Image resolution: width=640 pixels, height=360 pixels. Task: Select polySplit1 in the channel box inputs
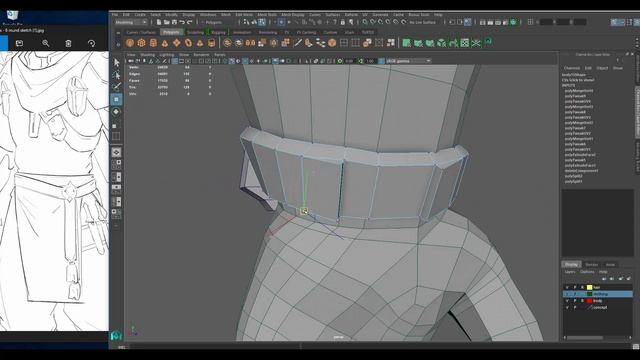tap(573, 181)
